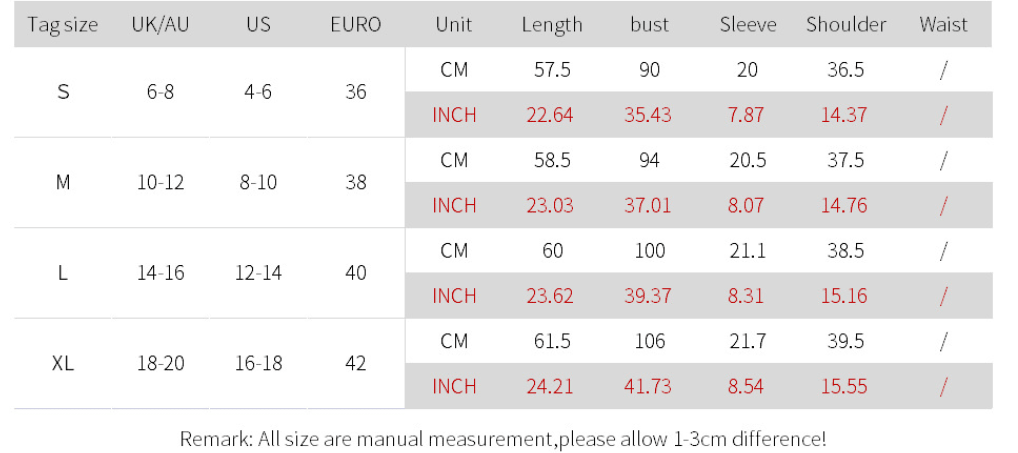Click the 41.73 inch bust value
The width and height of the screenshot is (1018, 453).
click(648, 387)
